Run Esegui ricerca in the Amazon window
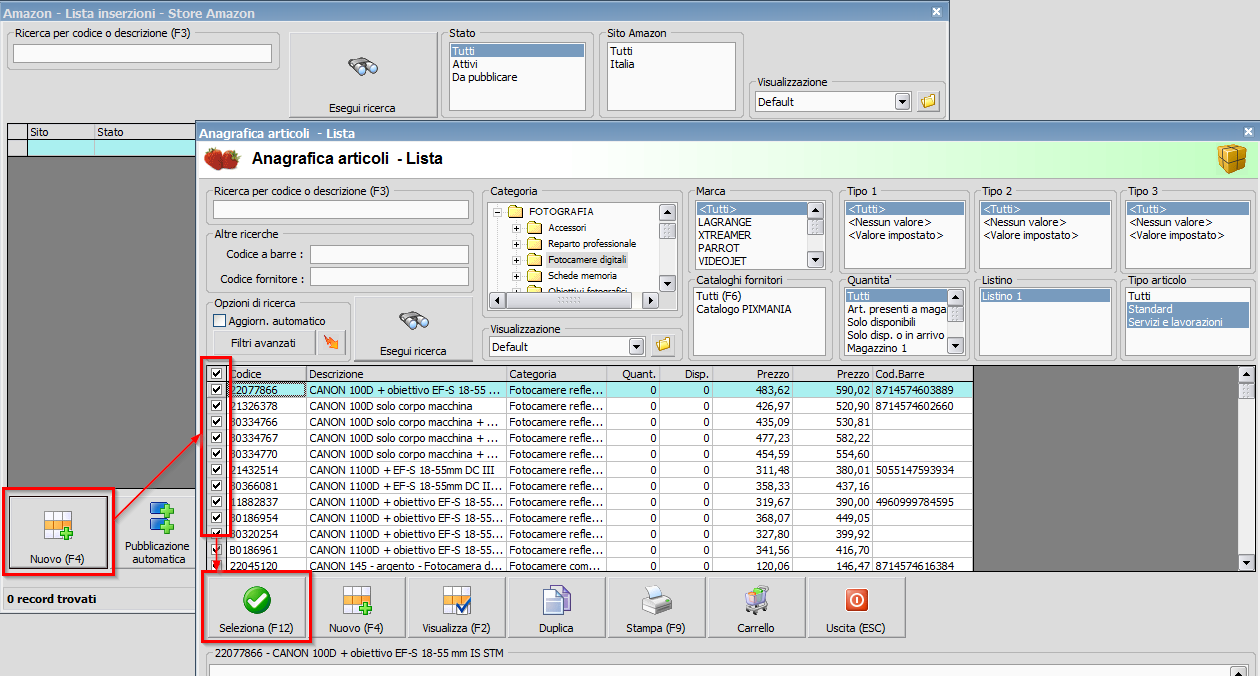Viewport: 1260px width, 676px height. point(362,75)
